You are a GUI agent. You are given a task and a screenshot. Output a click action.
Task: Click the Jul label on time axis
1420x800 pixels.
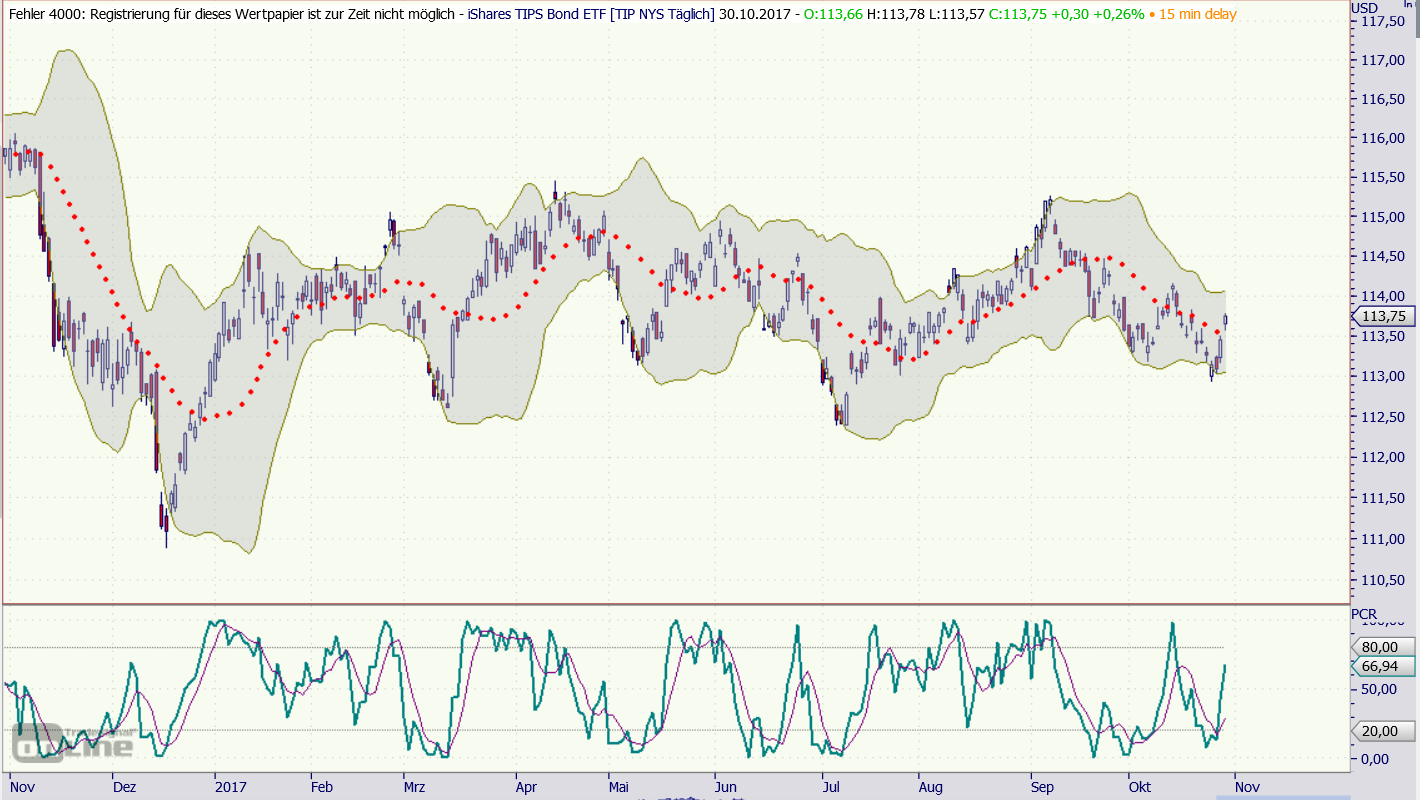pos(830,787)
